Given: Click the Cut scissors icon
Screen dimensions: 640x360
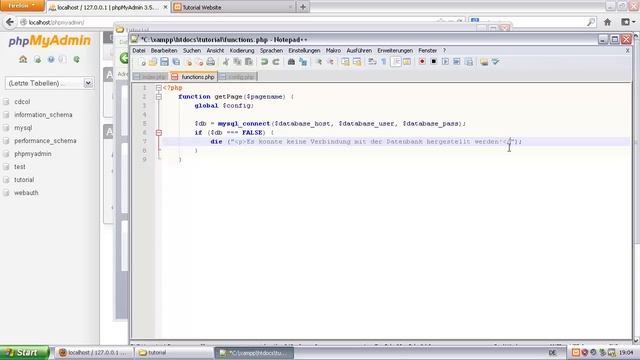Looking at the screenshot, I should 226,62.
